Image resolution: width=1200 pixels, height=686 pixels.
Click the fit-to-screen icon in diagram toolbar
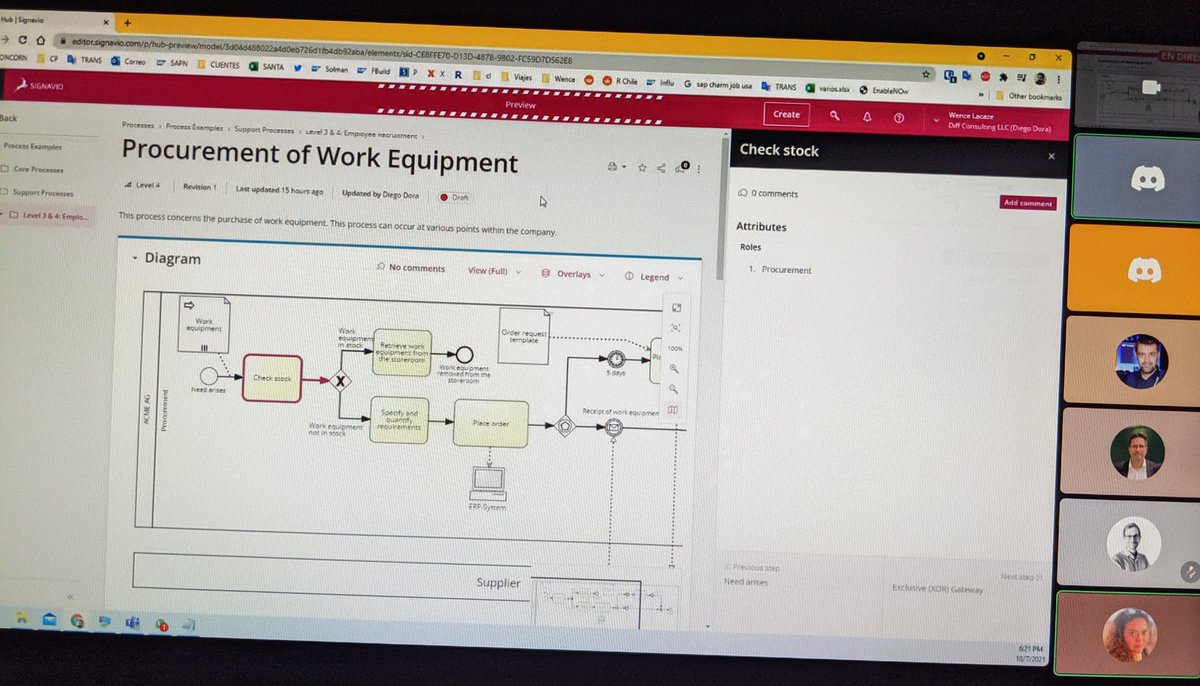point(675,327)
